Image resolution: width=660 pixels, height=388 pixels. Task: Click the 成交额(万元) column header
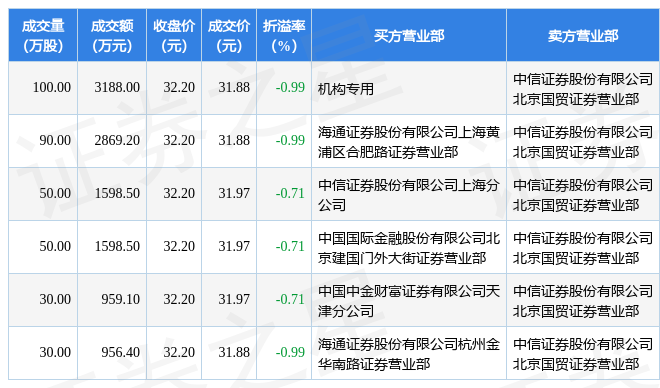(112, 35)
